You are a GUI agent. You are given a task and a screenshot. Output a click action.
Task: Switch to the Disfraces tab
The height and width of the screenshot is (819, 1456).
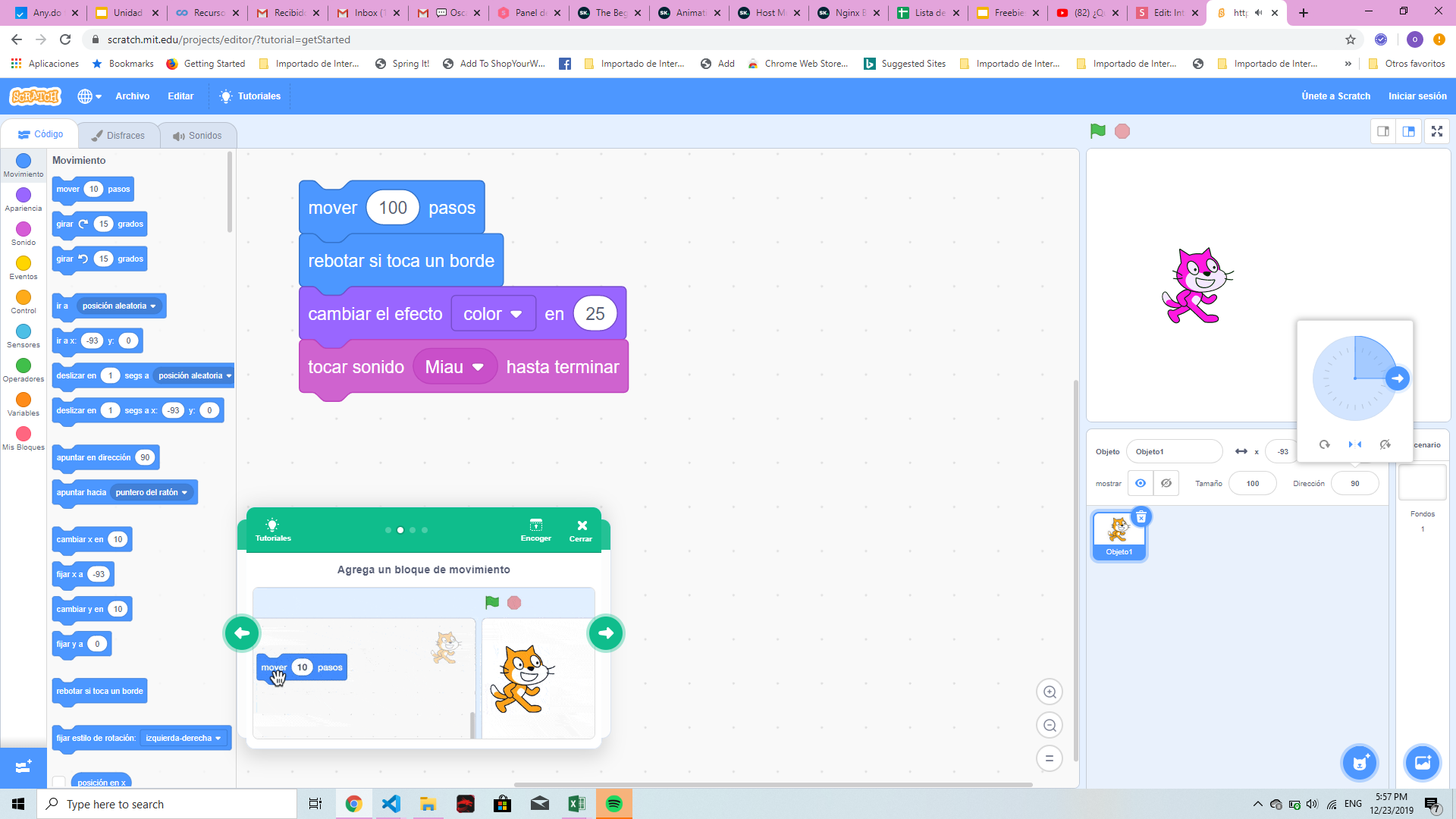click(x=118, y=136)
